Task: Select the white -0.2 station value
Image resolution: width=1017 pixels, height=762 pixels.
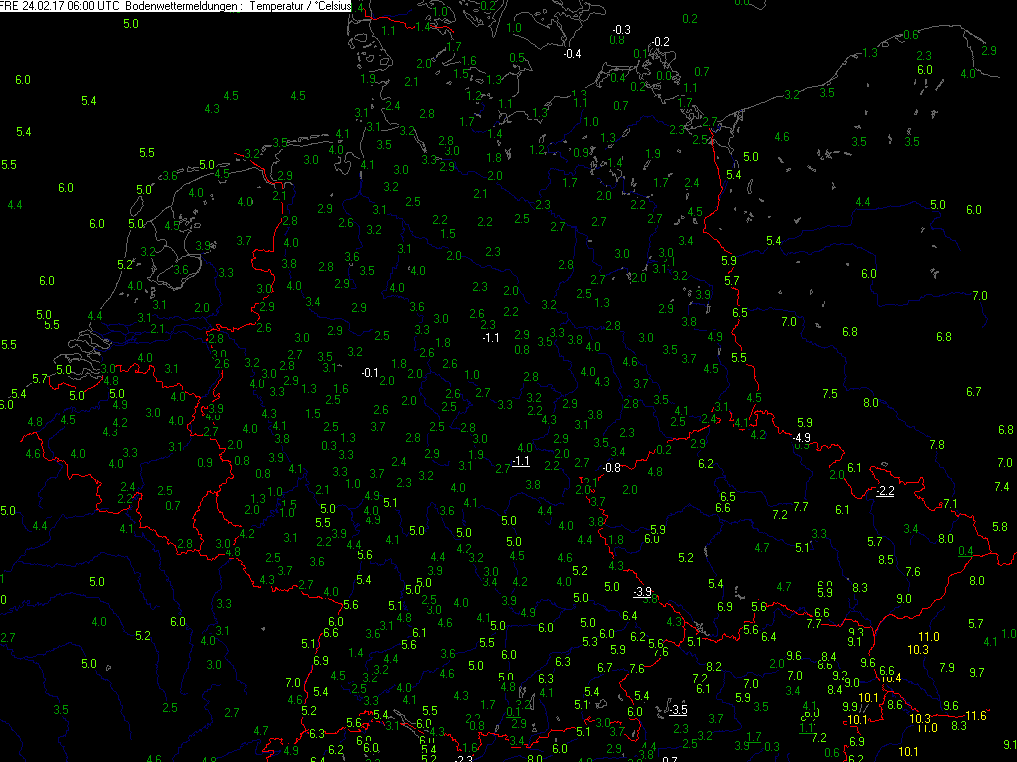Action: click(660, 41)
